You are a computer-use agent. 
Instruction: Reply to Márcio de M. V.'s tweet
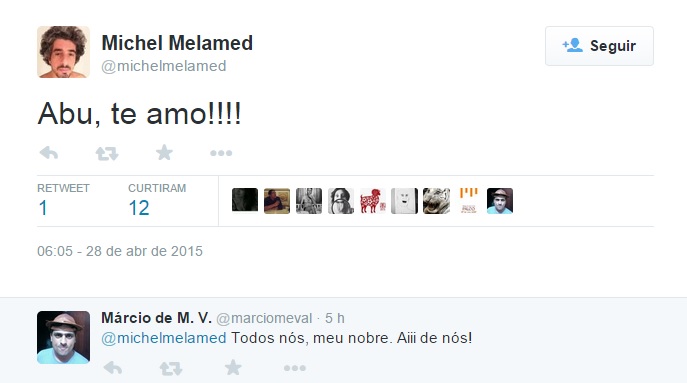coord(113,368)
